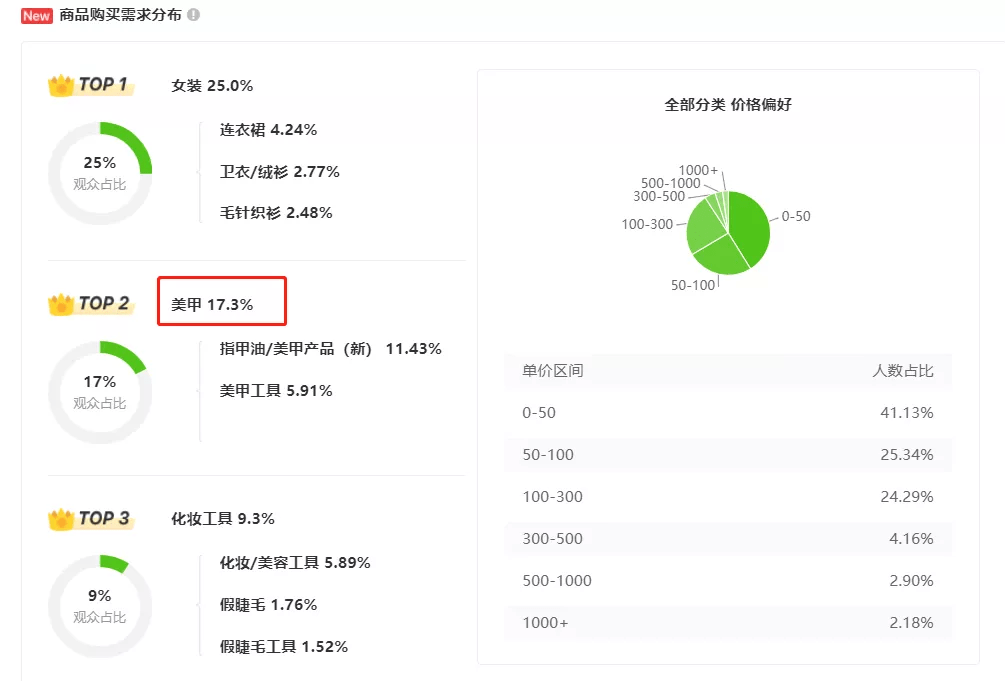Image resolution: width=1005 pixels, height=681 pixels.
Task: Click the 全部分类 价格偏好 chart title
Action: coord(728,105)
